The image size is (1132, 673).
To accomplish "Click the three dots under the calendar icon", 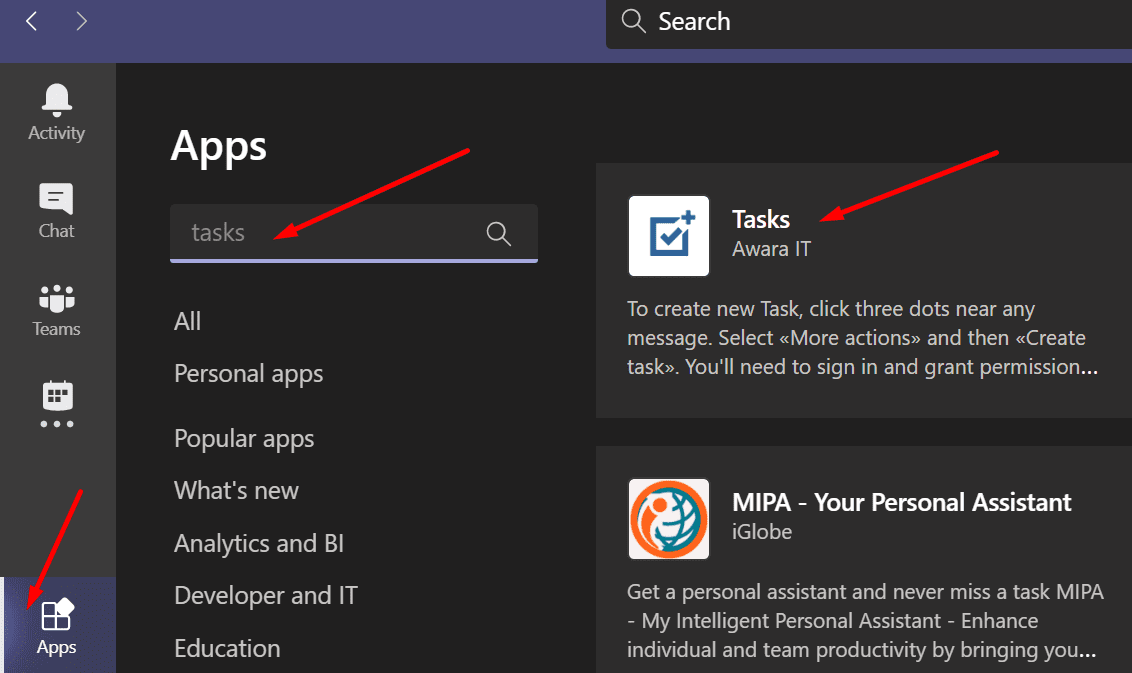I will pyautogui.click(x=57, y=424).
